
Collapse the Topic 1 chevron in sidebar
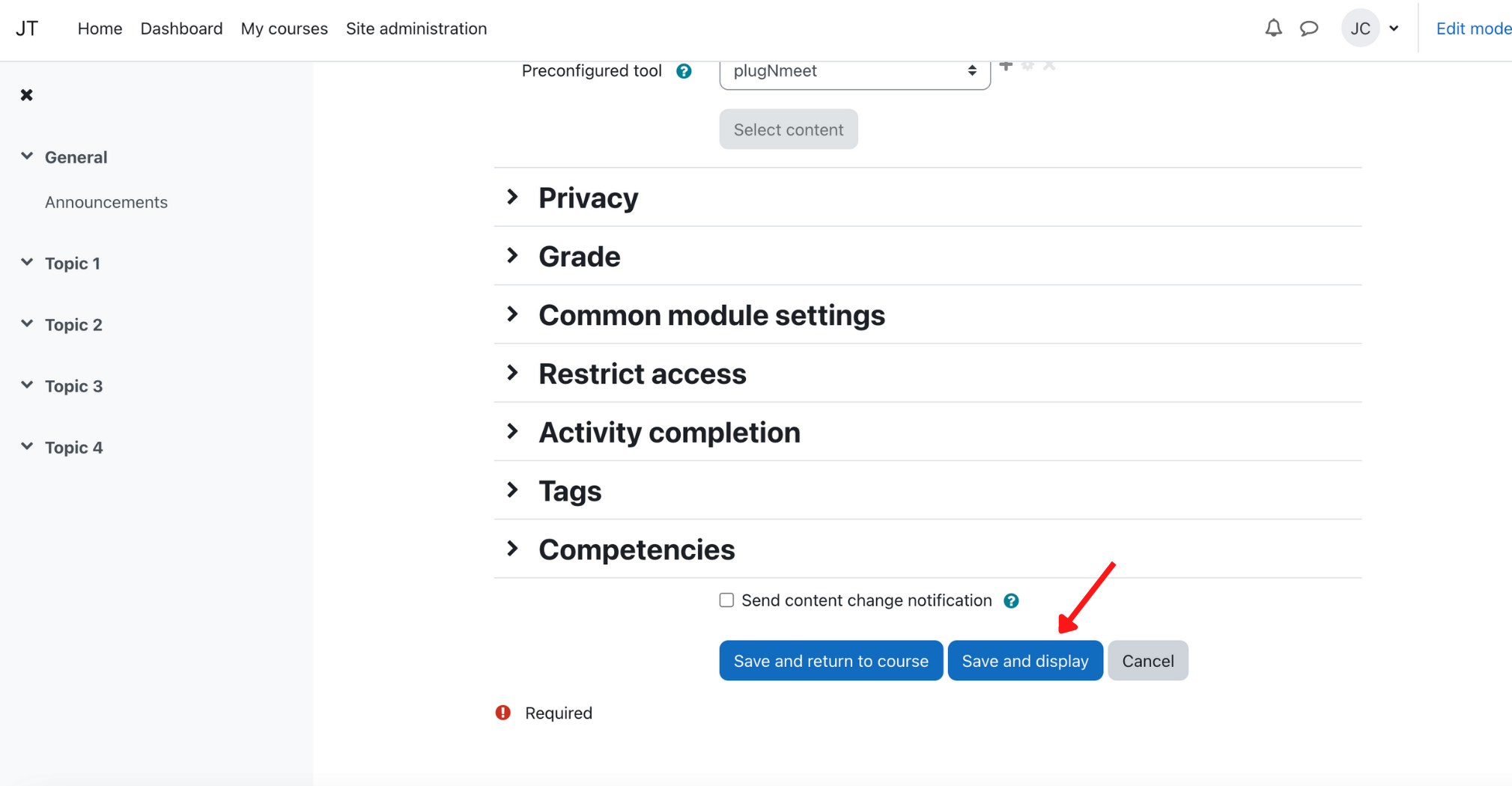27,263
